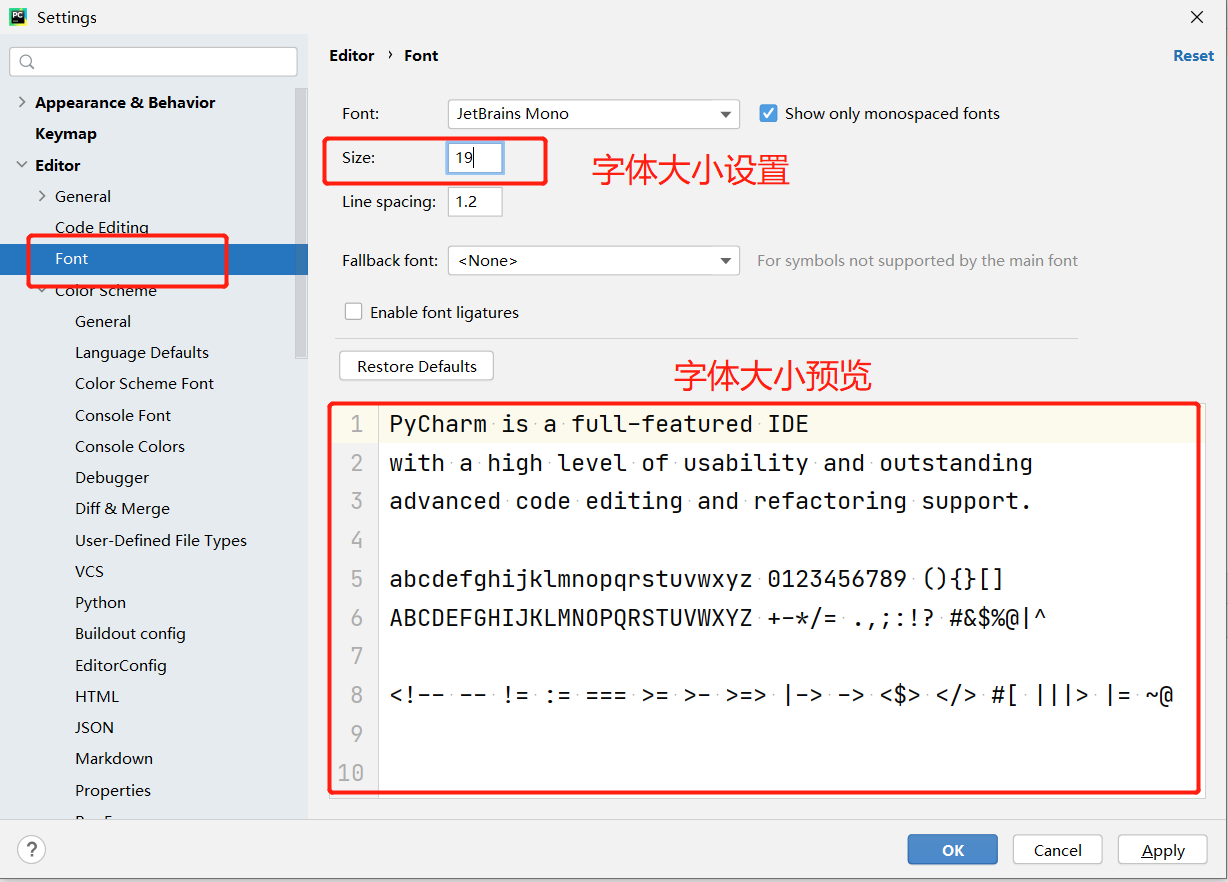This screenshot has width=1228, height=882.
Task: Close the Settings window
Action: tap(1197, 17)
